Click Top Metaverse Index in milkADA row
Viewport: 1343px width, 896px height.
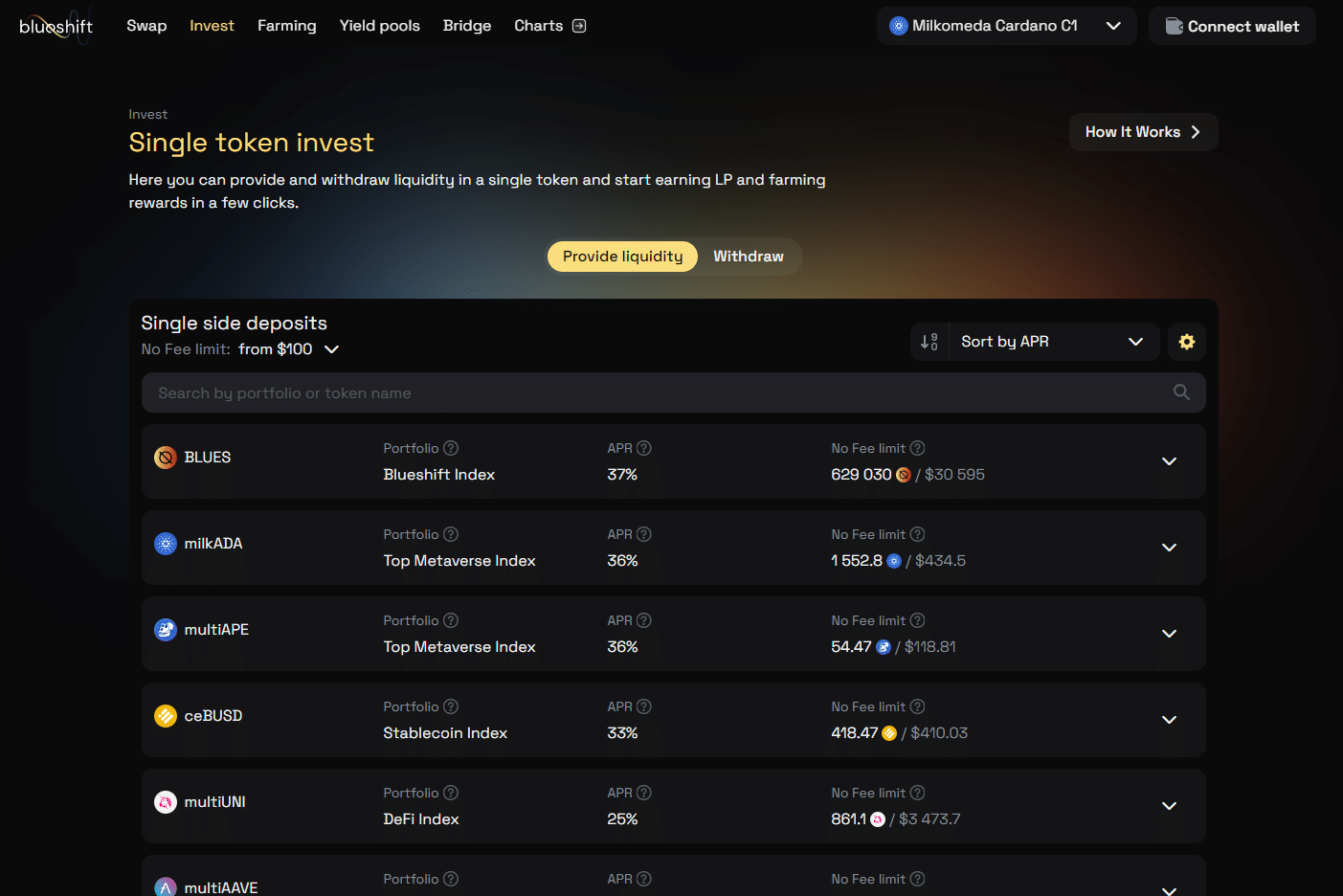tap(459, 561)
